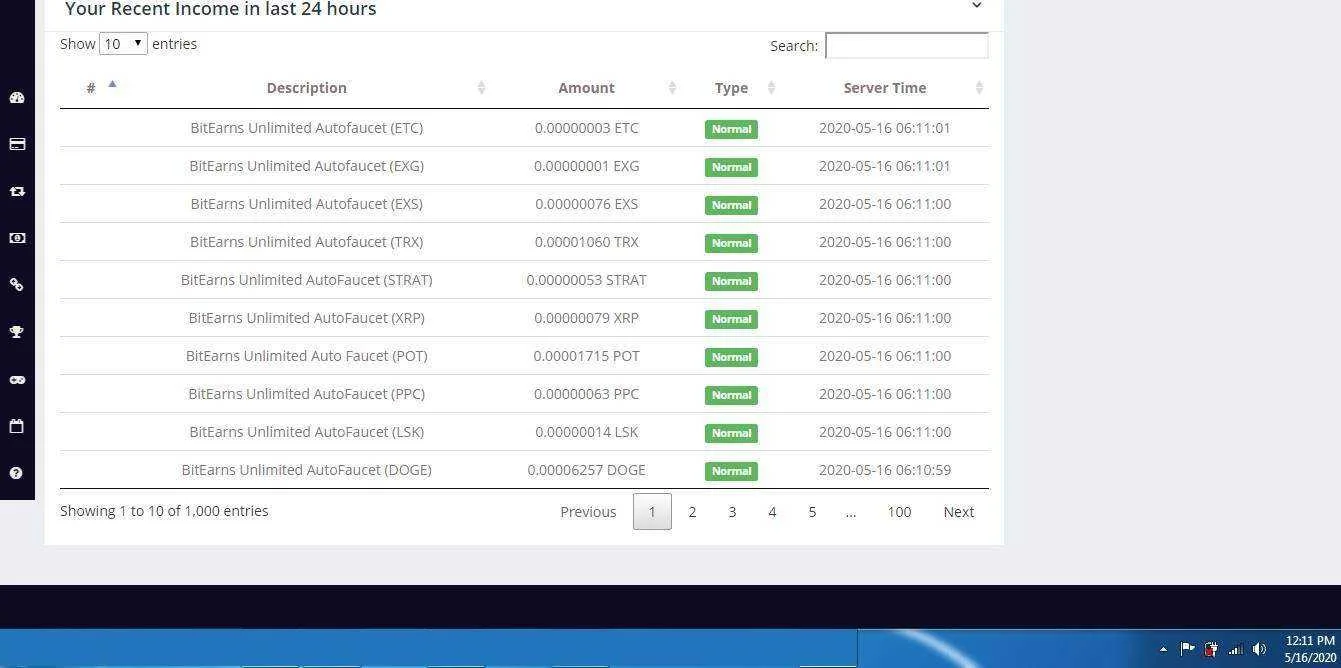Open the credit card icon in sidebar
Viewport: 1341px width, 668px height.
pos(17,144)
